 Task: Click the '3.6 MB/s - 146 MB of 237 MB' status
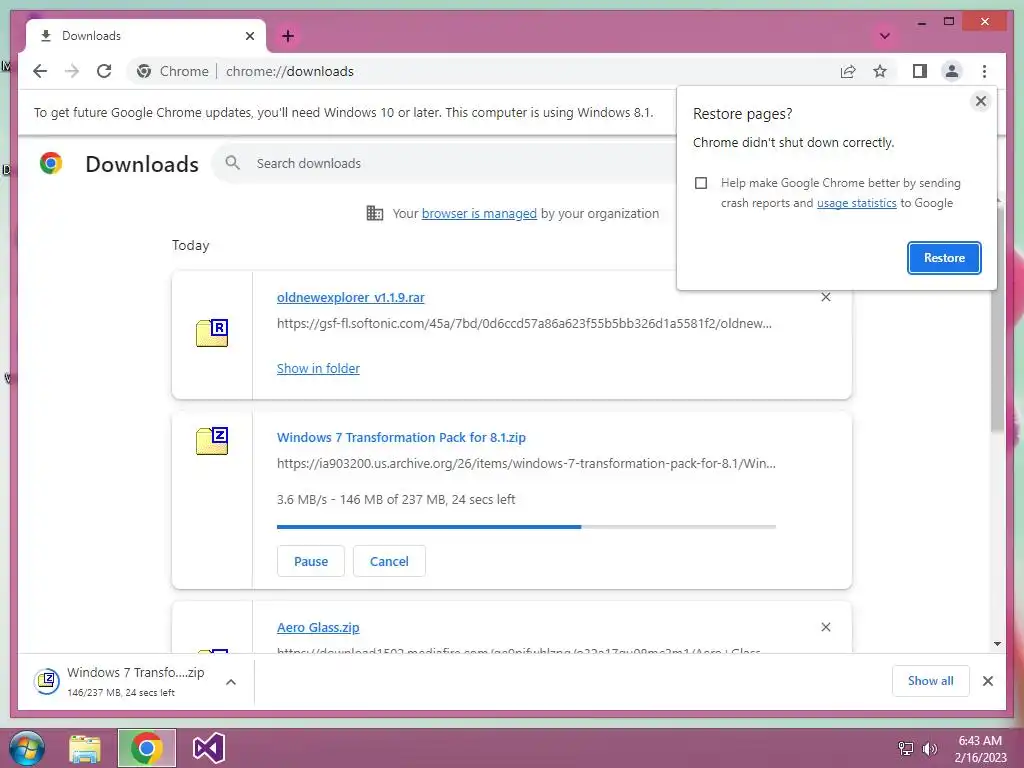pyautogui.click(x=396, y=500)
